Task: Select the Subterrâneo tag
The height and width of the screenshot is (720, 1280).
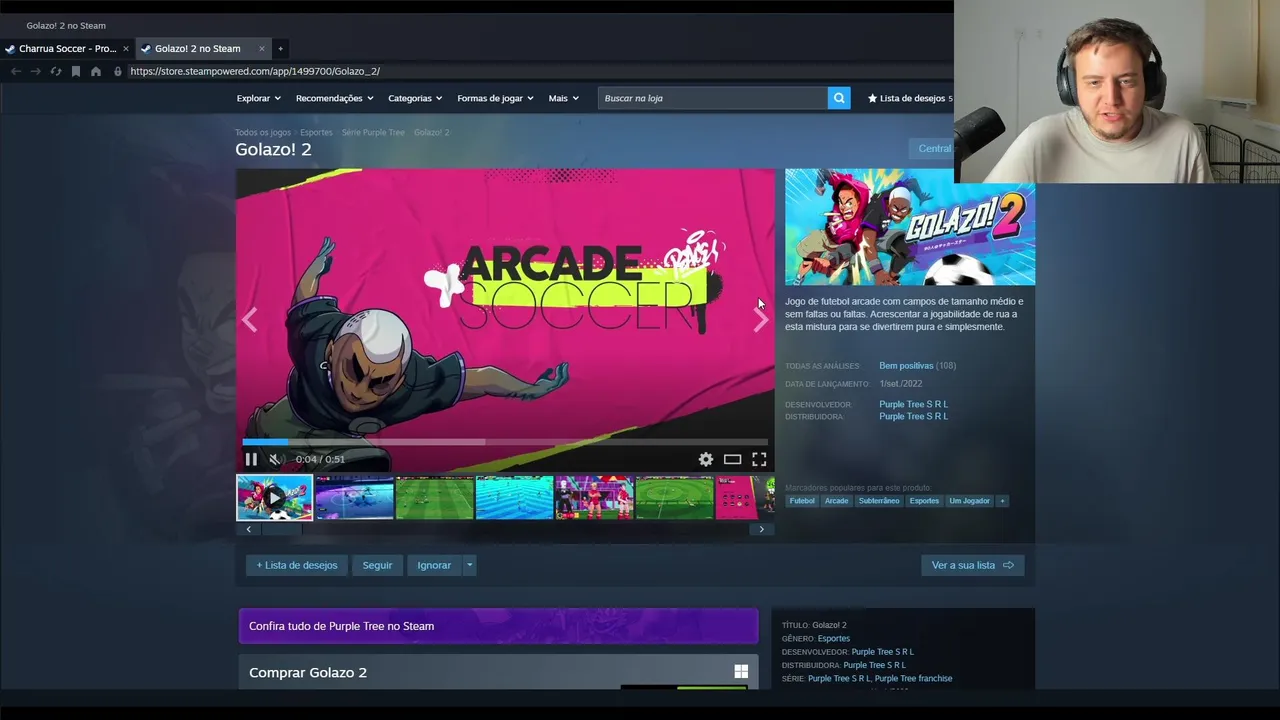Action: point(879,500)
